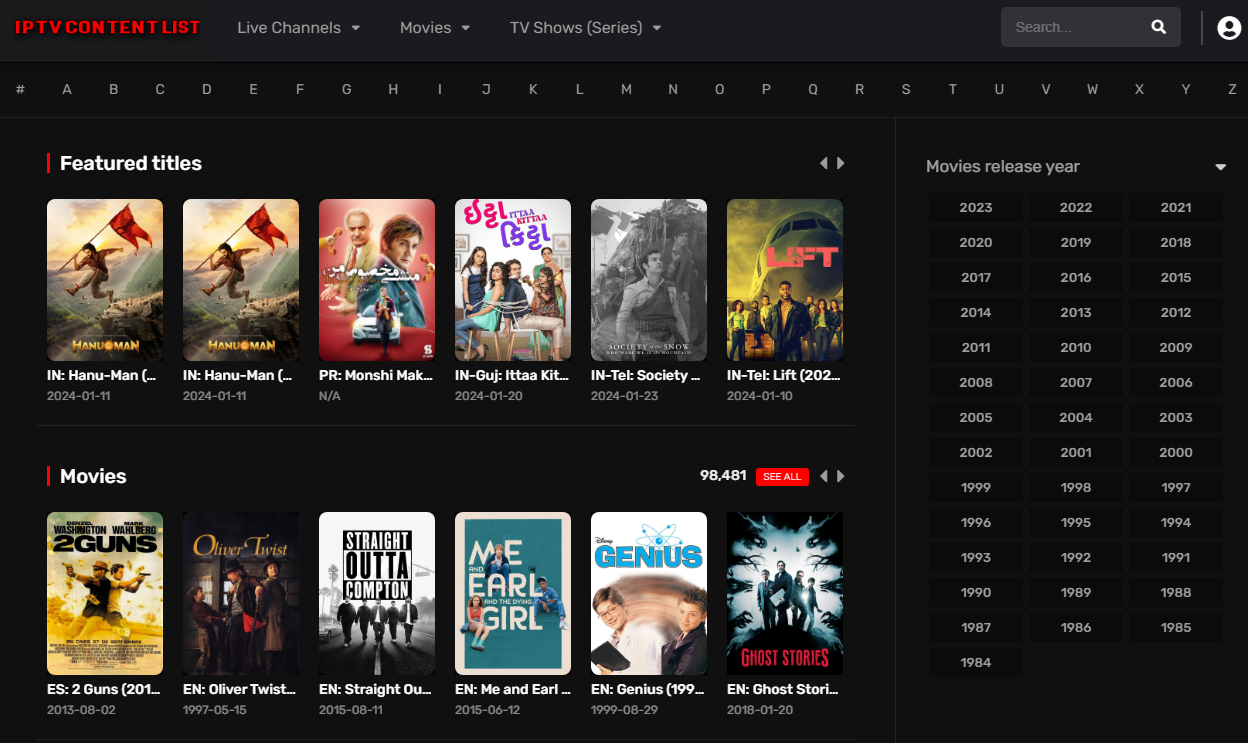The image size is (1248, 743).
Task: Open the TV Shows (Series) dropdown
Action: pos(584,27)
